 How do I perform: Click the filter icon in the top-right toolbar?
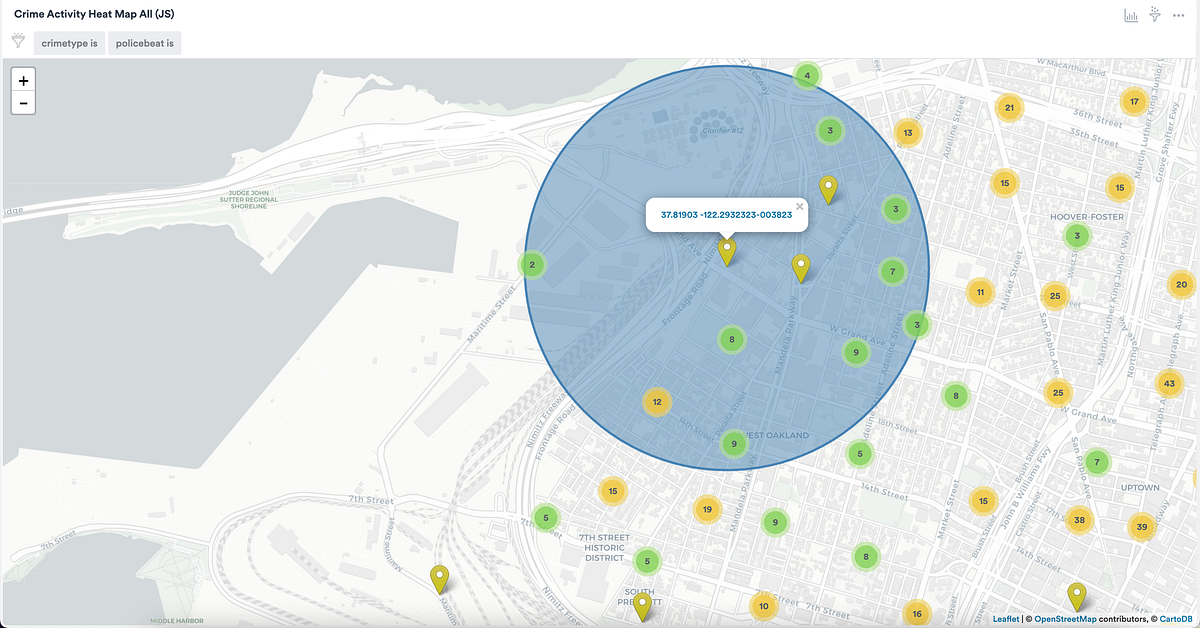(x=1154, y=15)
